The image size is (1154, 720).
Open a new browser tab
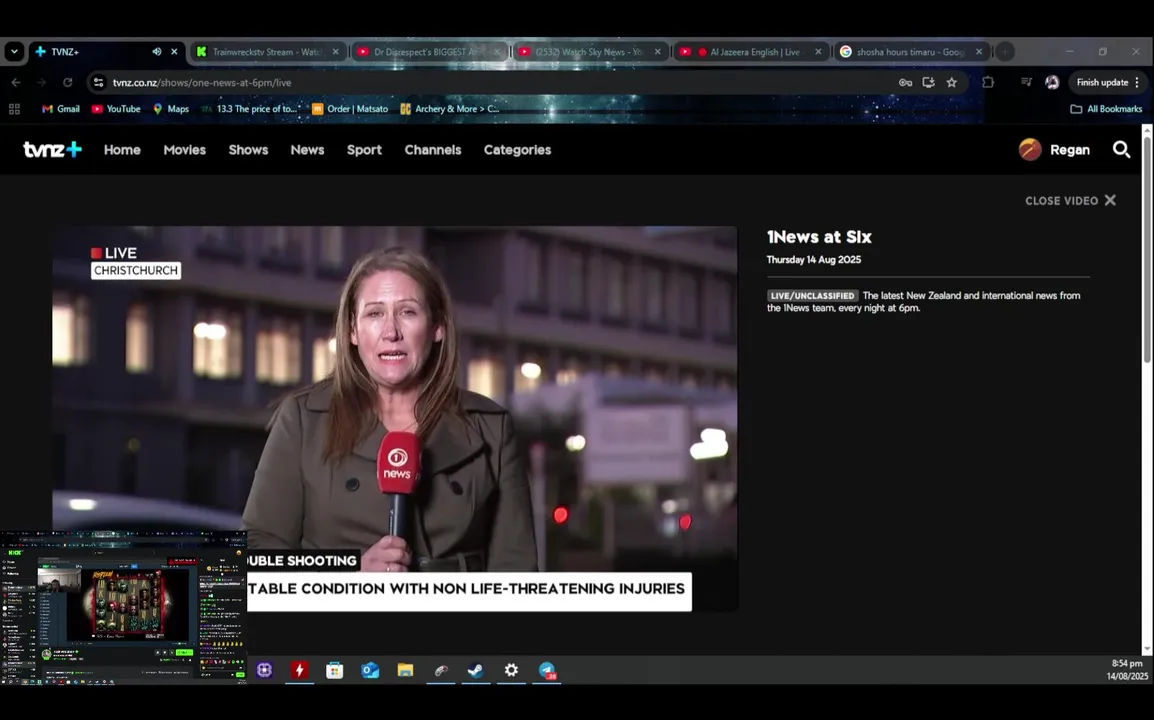(1005, 52)
